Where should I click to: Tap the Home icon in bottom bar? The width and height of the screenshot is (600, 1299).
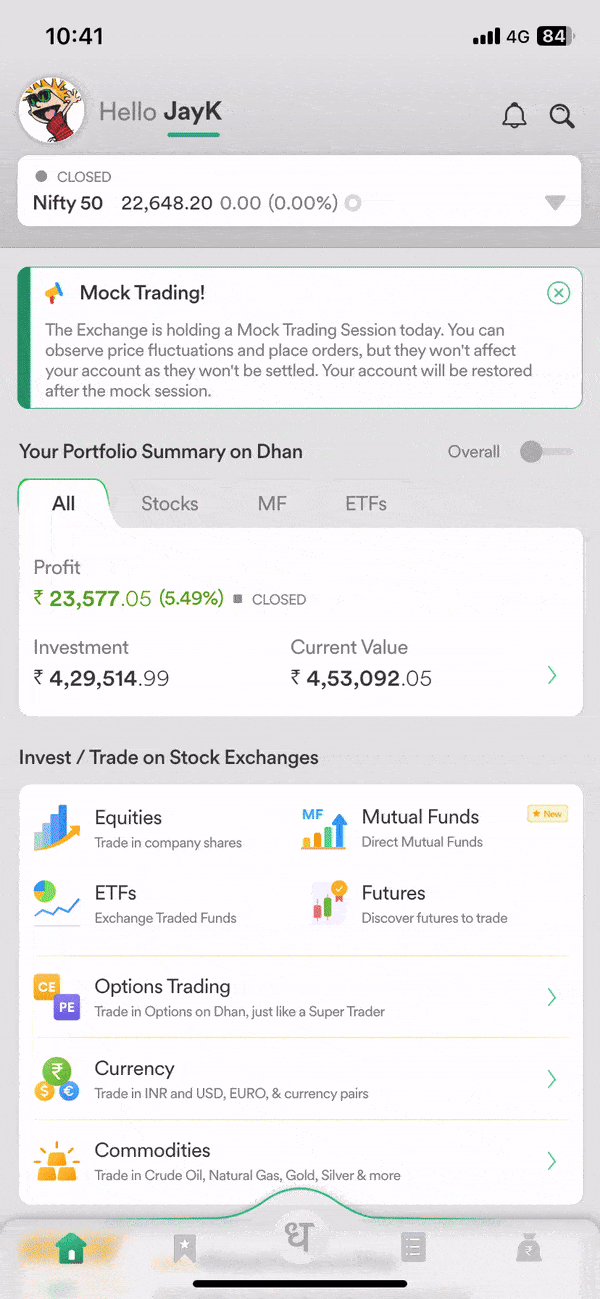click(x=71, y=1248)
